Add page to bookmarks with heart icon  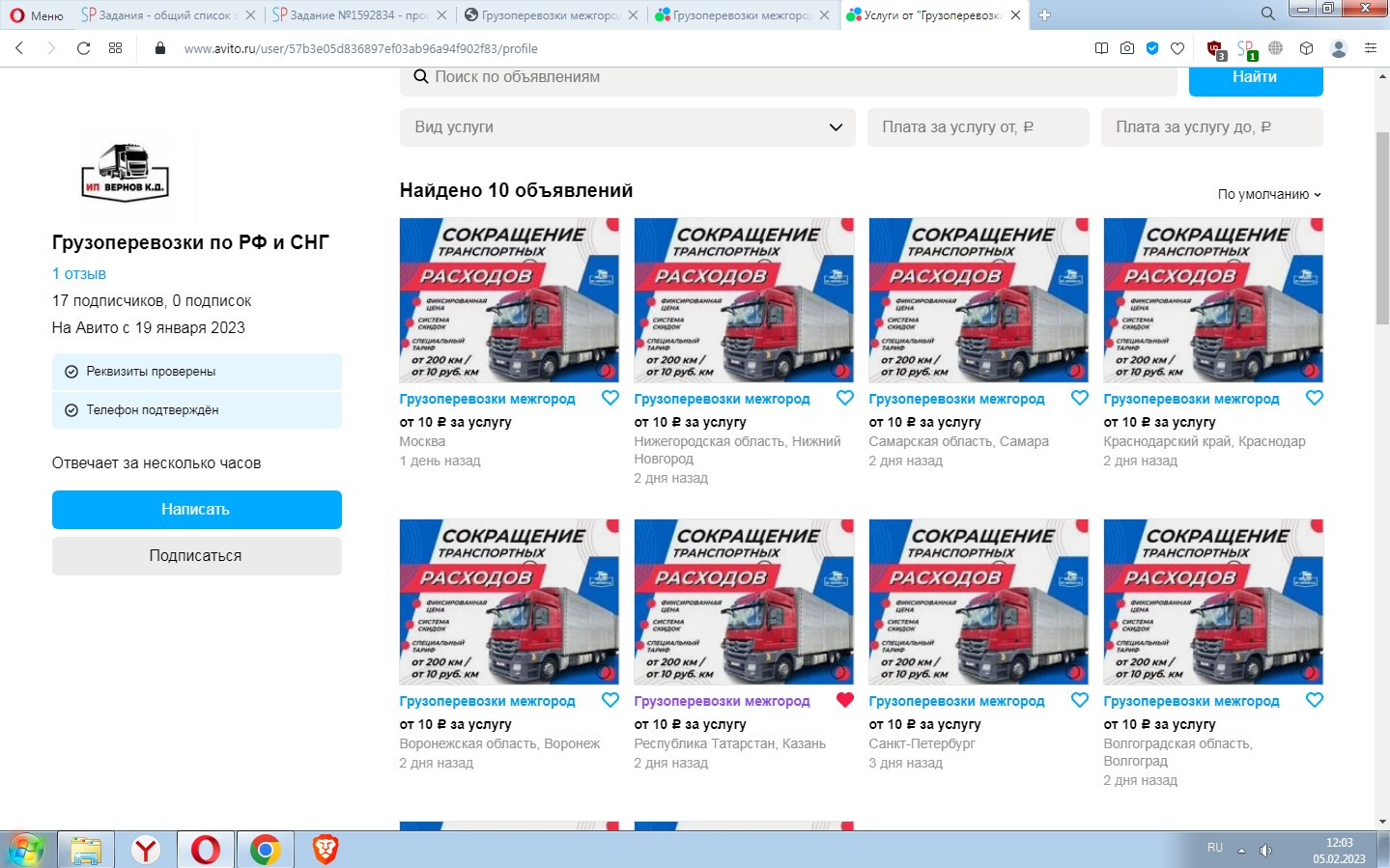click(1177, 48)
